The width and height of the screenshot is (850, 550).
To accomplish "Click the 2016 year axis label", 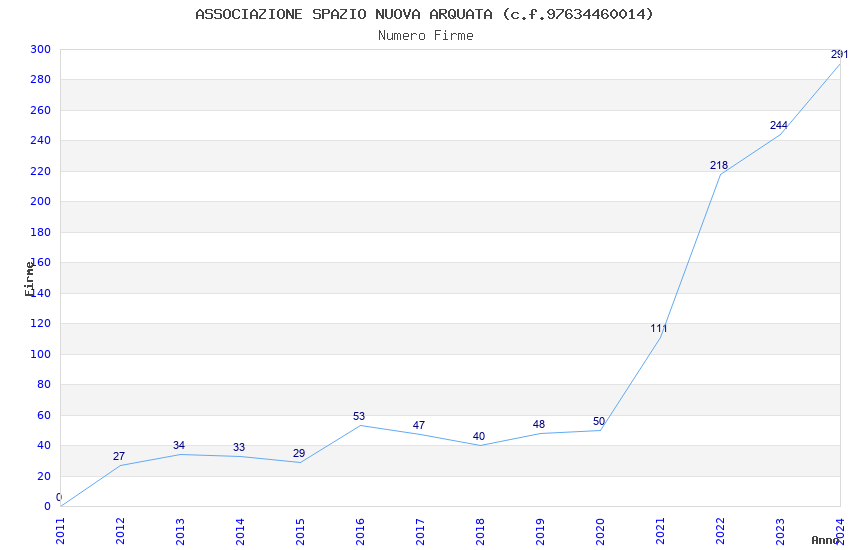I will click(x=360, y=531).
